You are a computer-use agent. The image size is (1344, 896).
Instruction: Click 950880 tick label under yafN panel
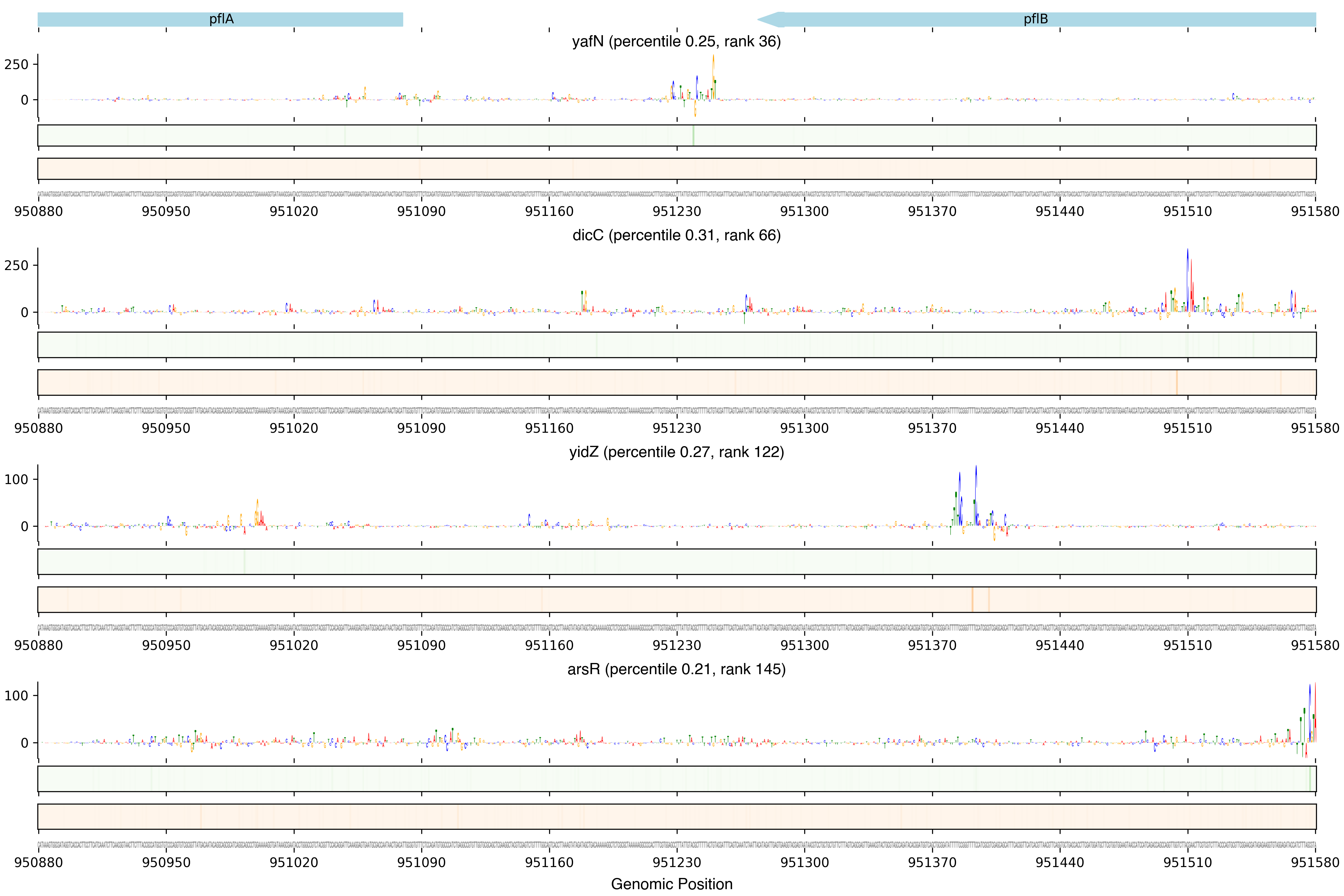(x=38, y=212)
